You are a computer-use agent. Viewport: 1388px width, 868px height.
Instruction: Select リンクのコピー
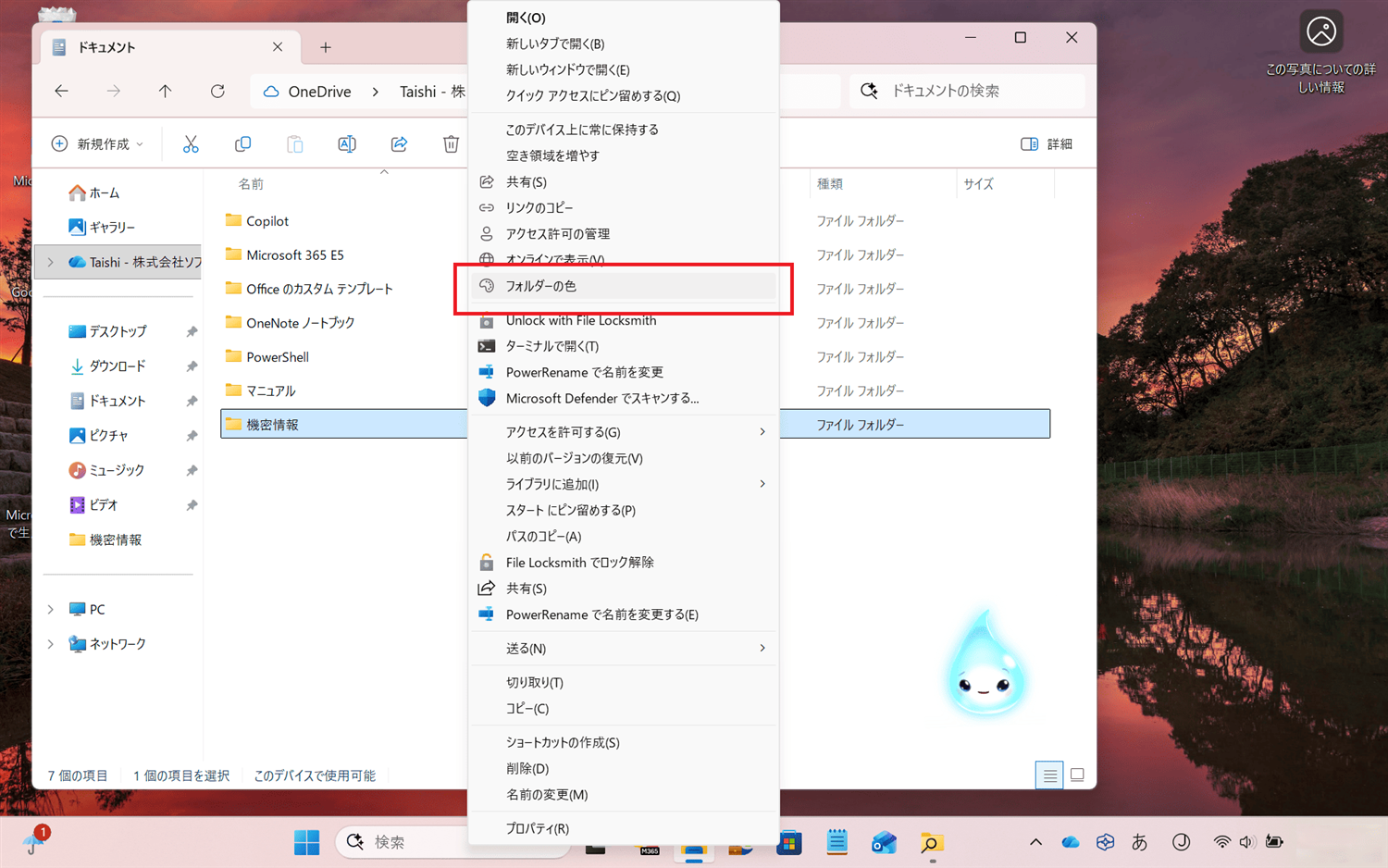[624, 208]
